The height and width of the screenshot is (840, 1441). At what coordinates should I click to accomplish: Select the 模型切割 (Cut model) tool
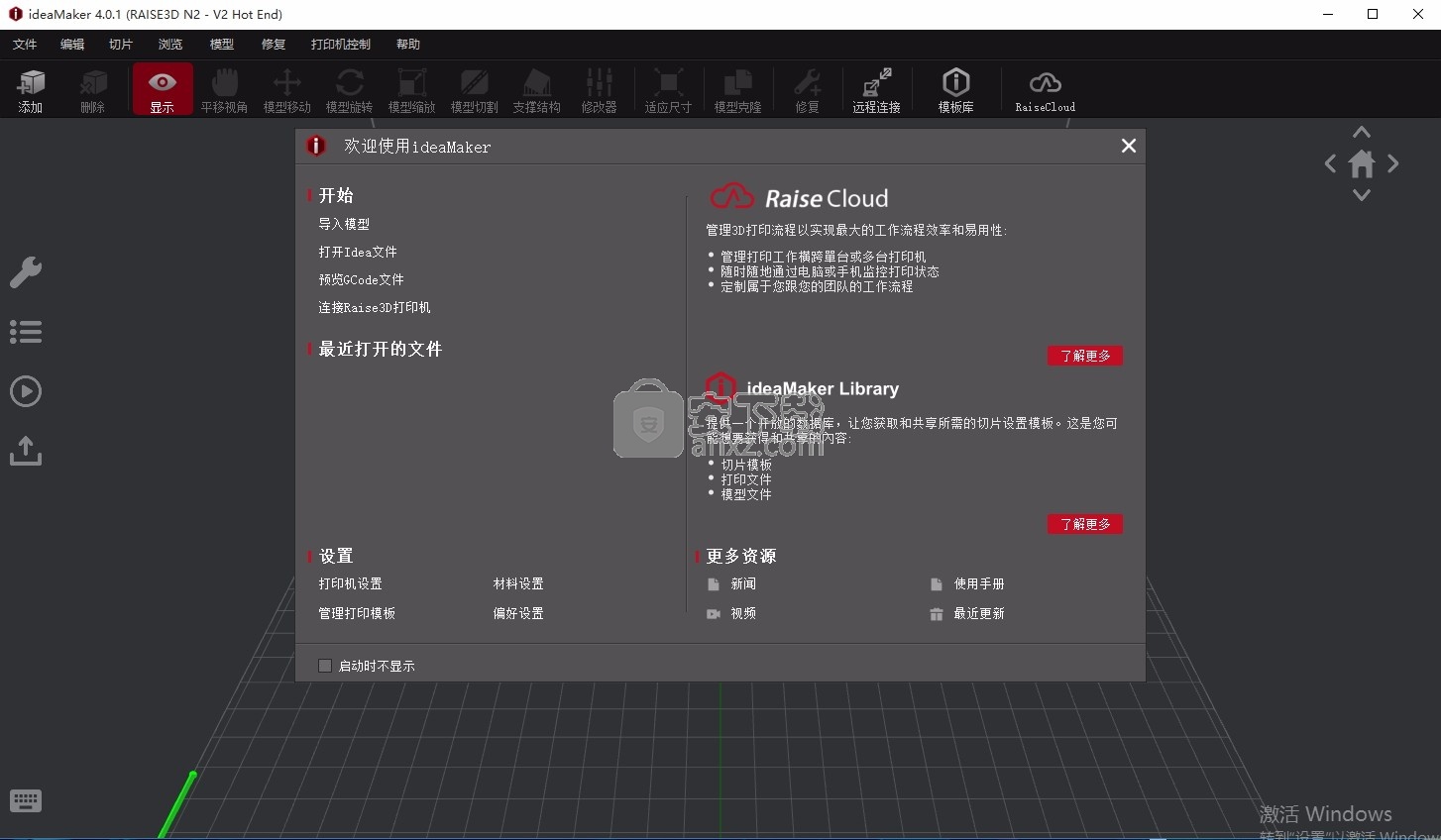tap(475, 90)
